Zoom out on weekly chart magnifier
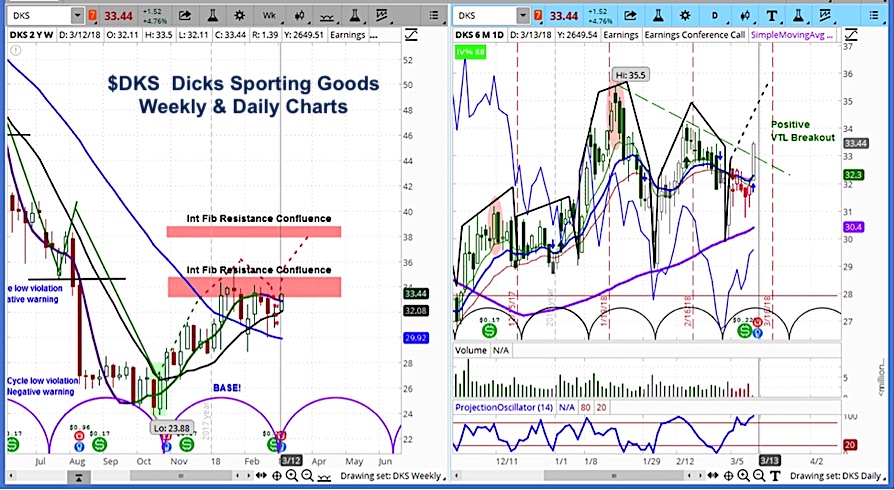 (x=307, y=476)
